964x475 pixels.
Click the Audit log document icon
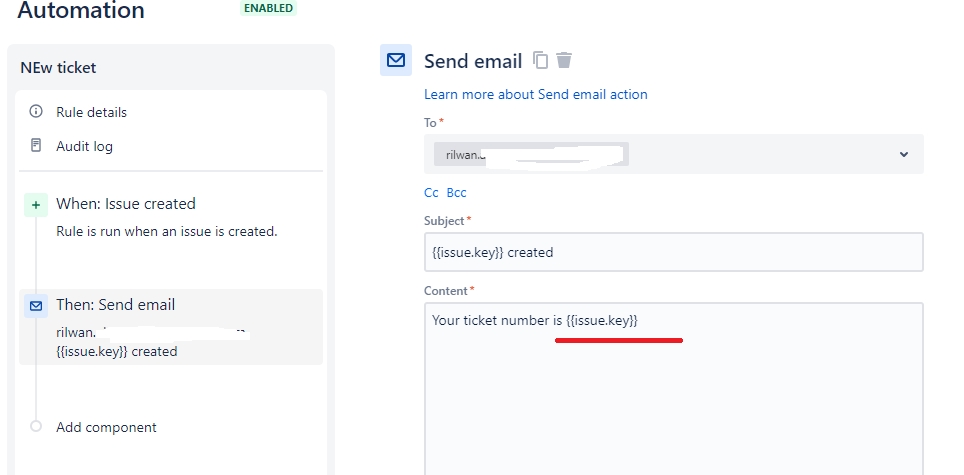36,146
